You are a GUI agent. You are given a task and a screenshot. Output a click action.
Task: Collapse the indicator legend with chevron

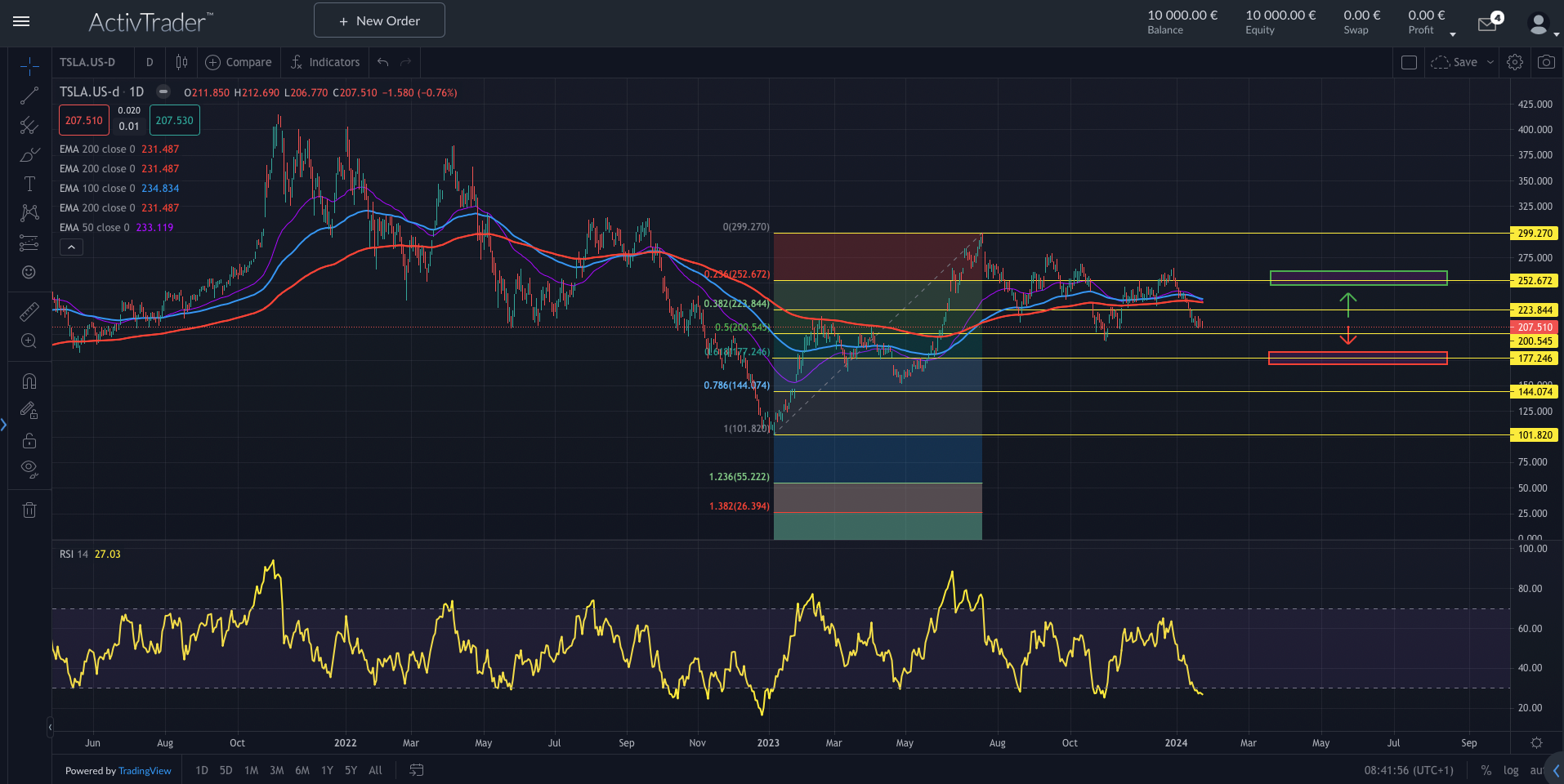[x=71, y=247]
